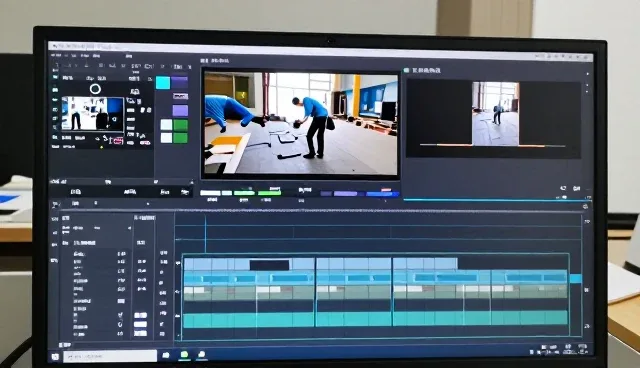Click the narrow vertical video in right monitor

(x=496, y=113)
